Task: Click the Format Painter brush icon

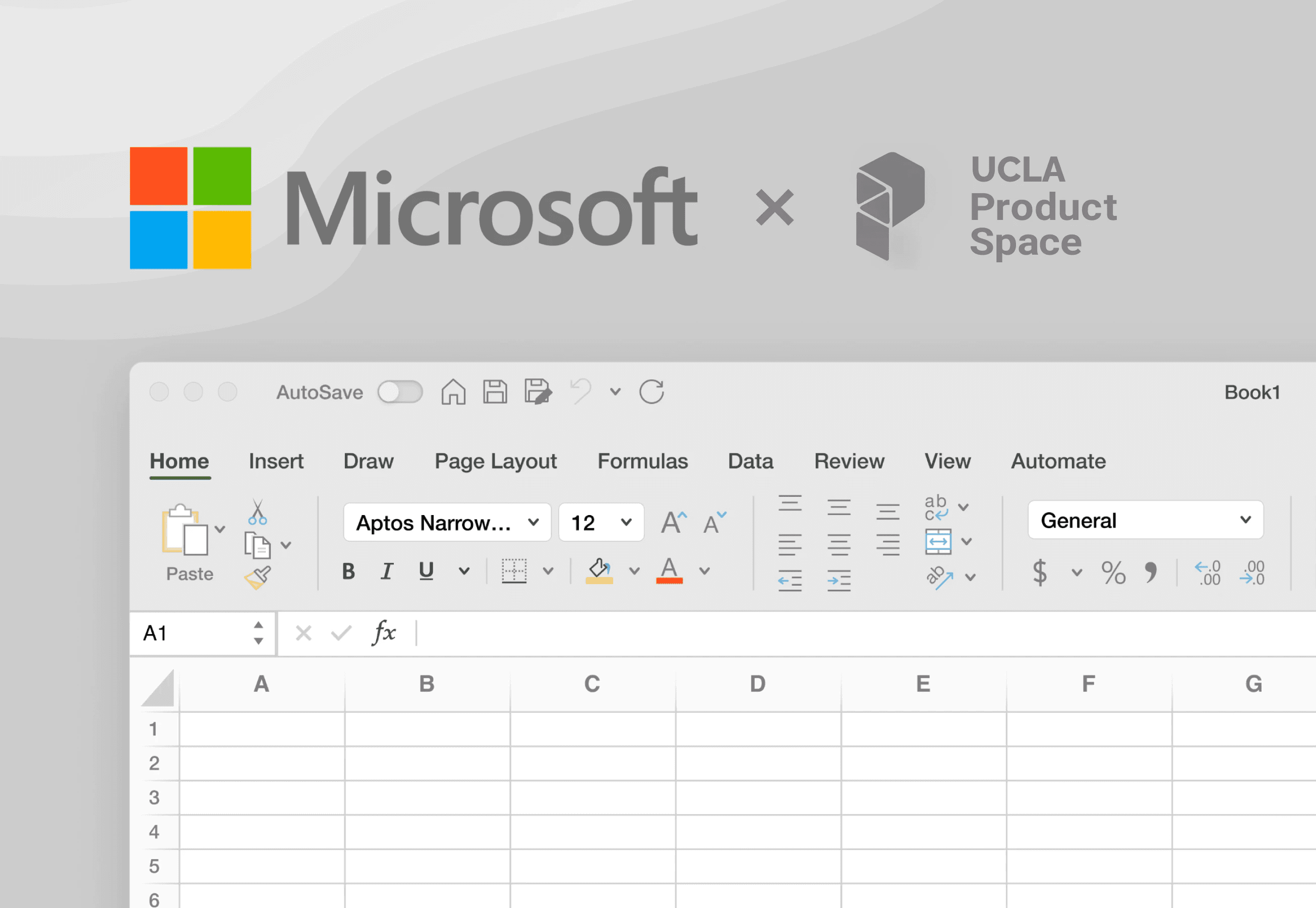Action: click(258, 578)
